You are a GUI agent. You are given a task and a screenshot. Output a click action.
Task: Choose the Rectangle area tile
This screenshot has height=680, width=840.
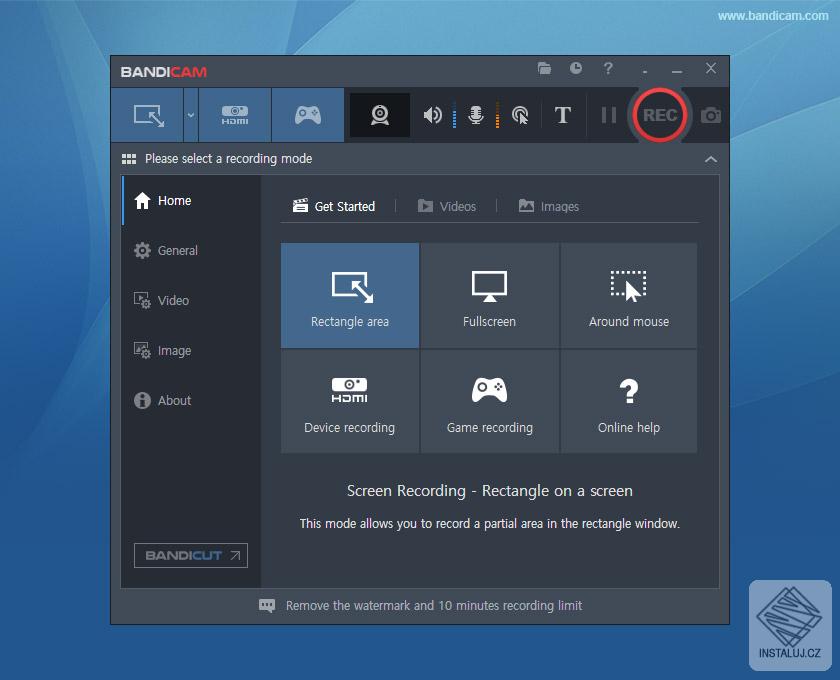point(350,295)
